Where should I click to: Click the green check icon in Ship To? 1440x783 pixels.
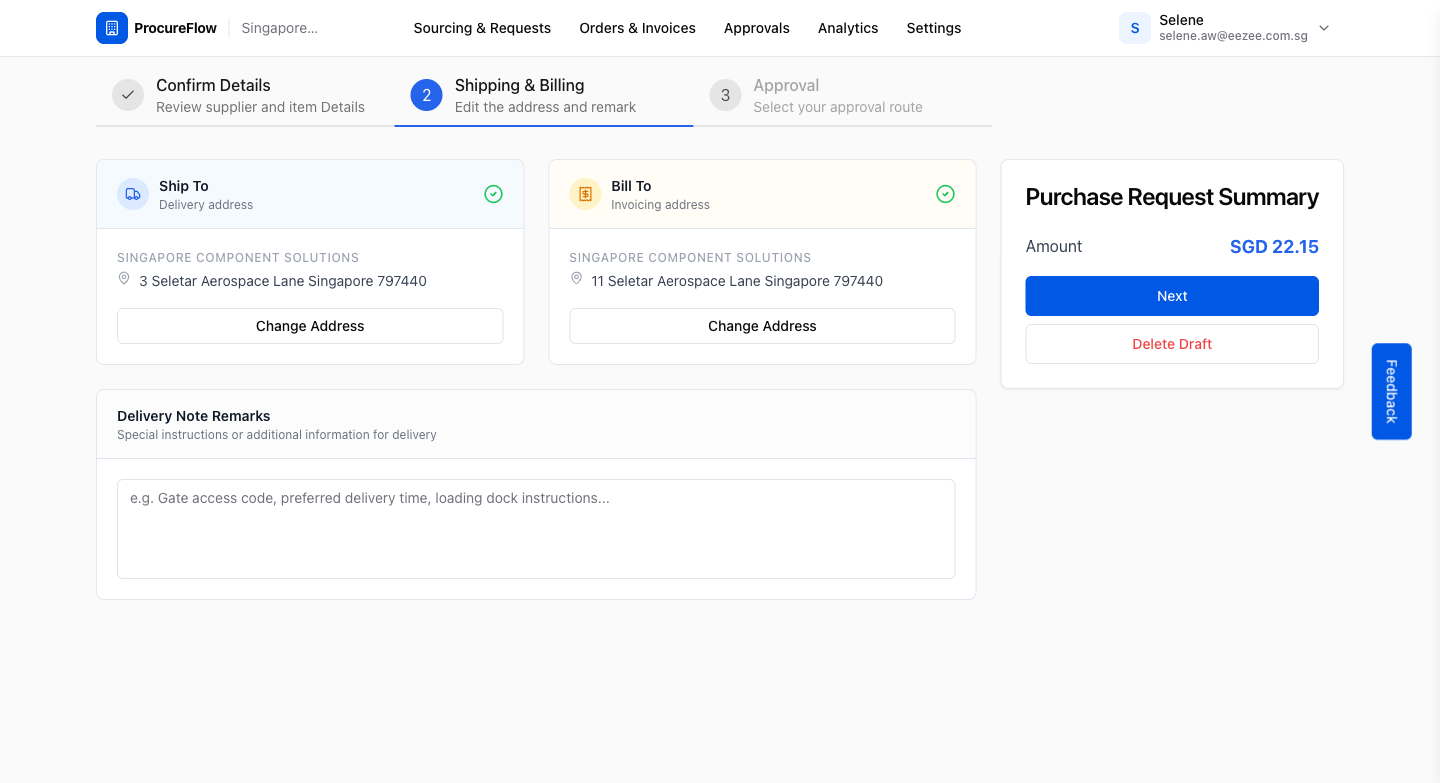point(493,194)
